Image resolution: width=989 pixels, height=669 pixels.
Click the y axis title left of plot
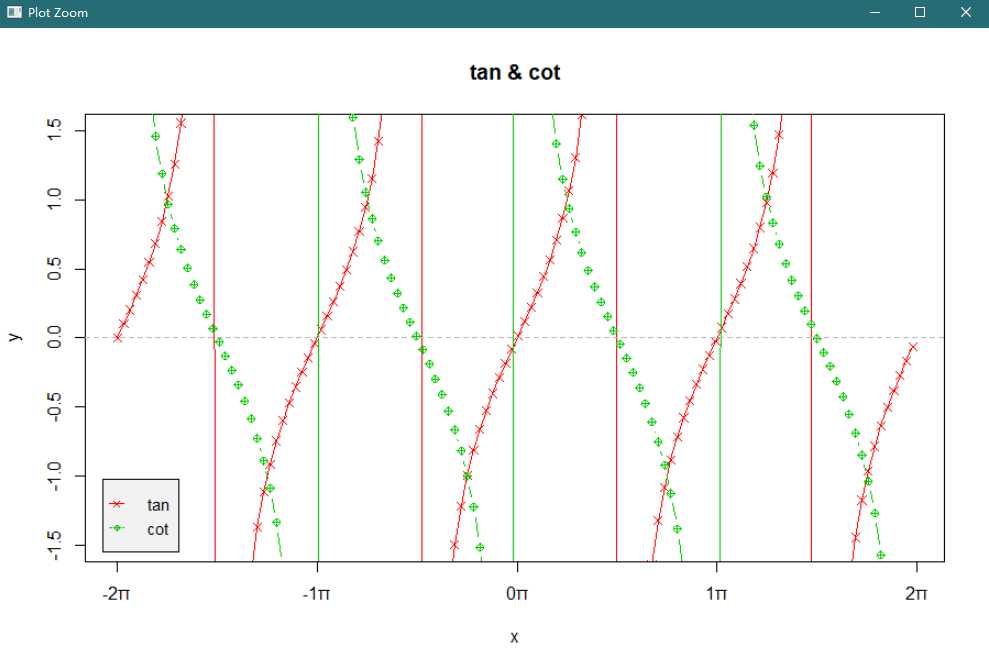pyautogui.click(x=15, y=337)
